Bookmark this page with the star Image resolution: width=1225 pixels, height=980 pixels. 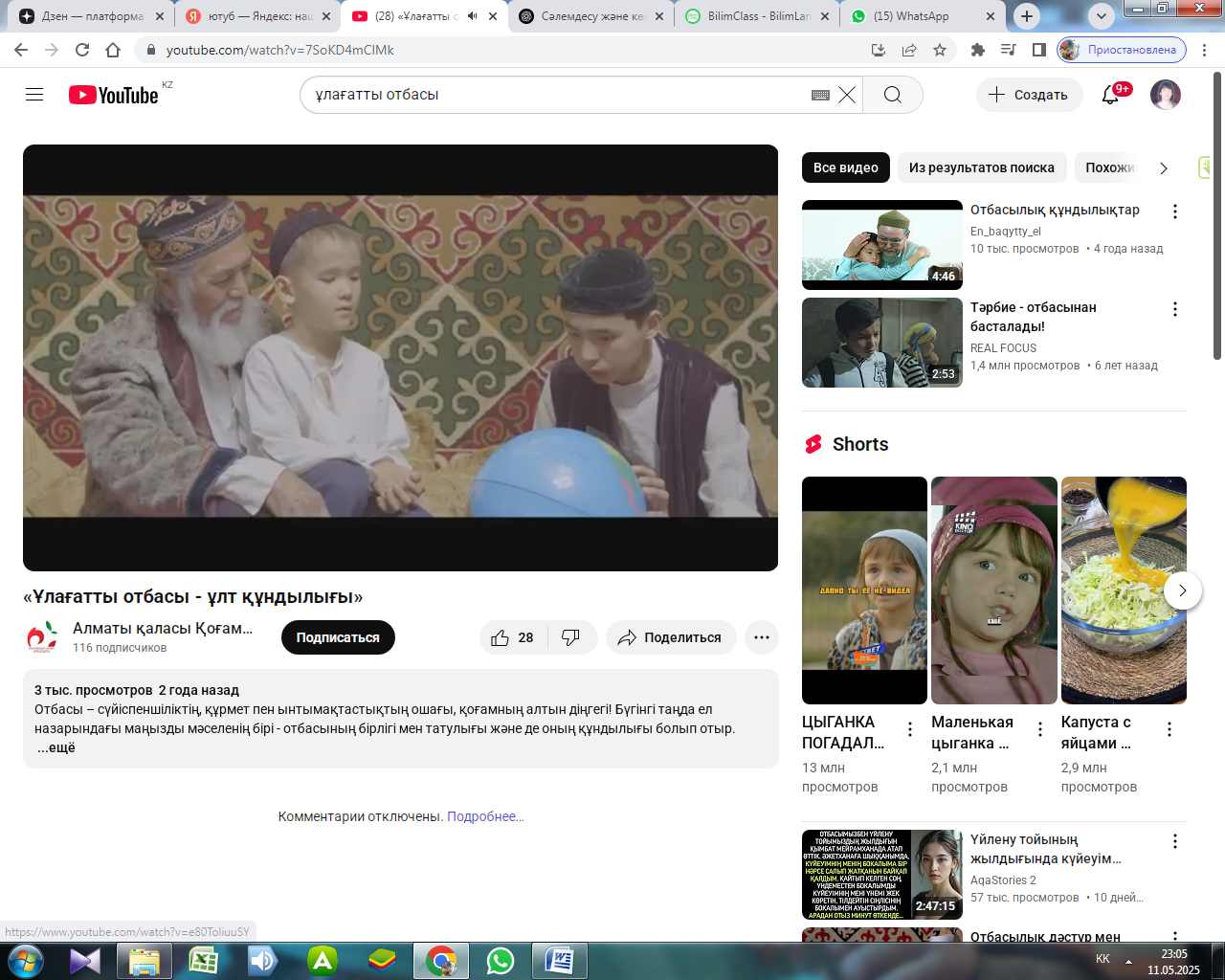940,50
